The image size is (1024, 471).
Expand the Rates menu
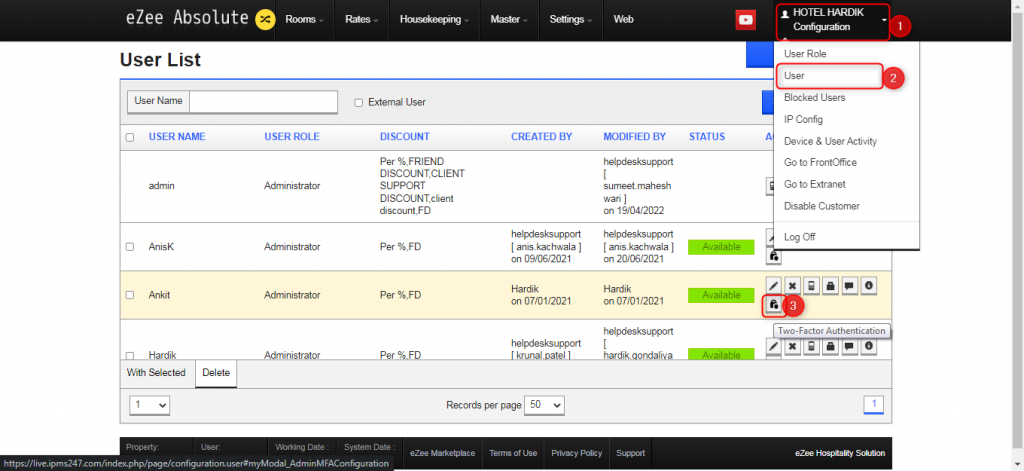pyautogui.click(x=362, y=20)
